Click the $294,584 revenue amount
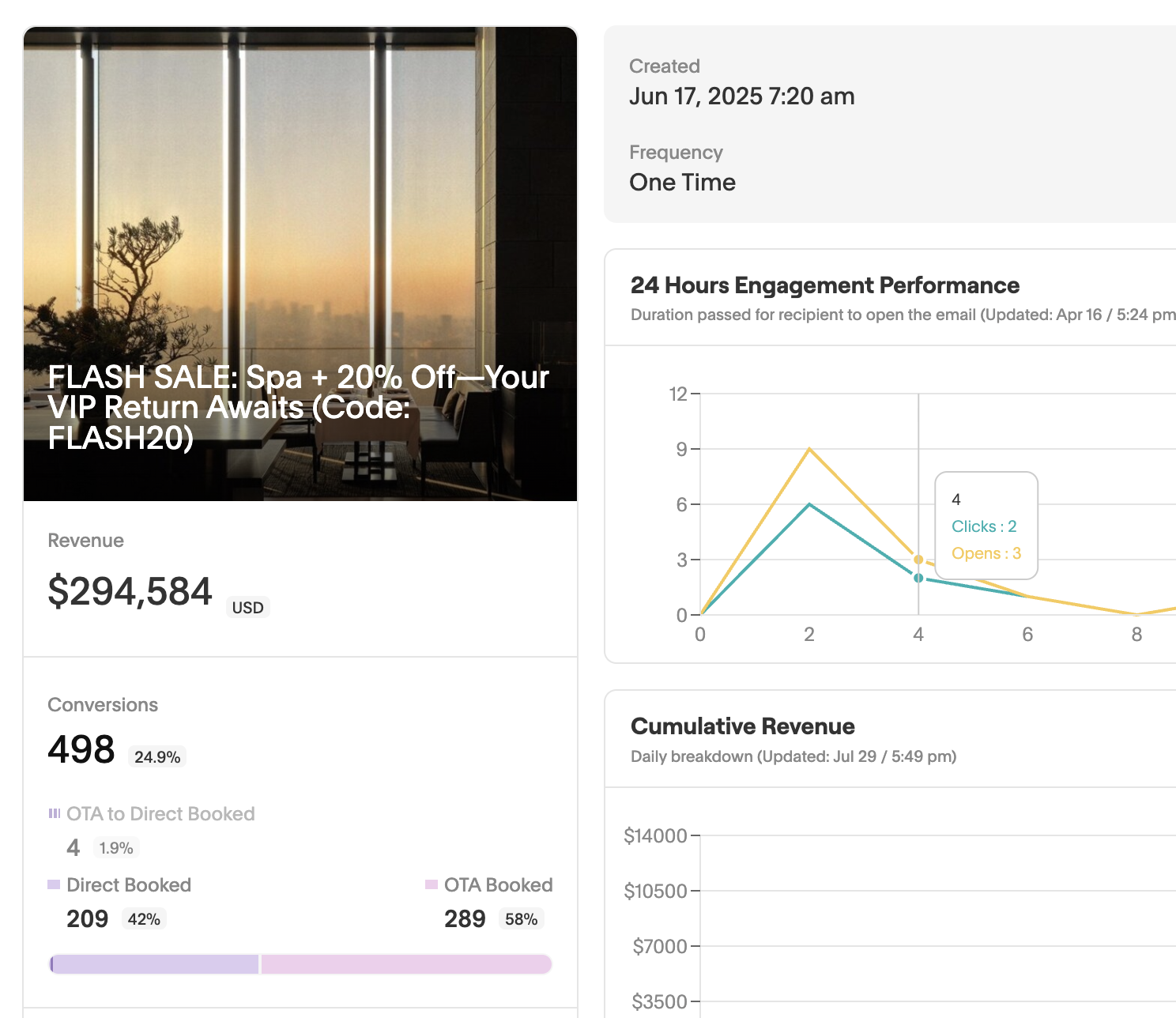This screenshot has width=1176, height=1018. click(x=130, y=591)
